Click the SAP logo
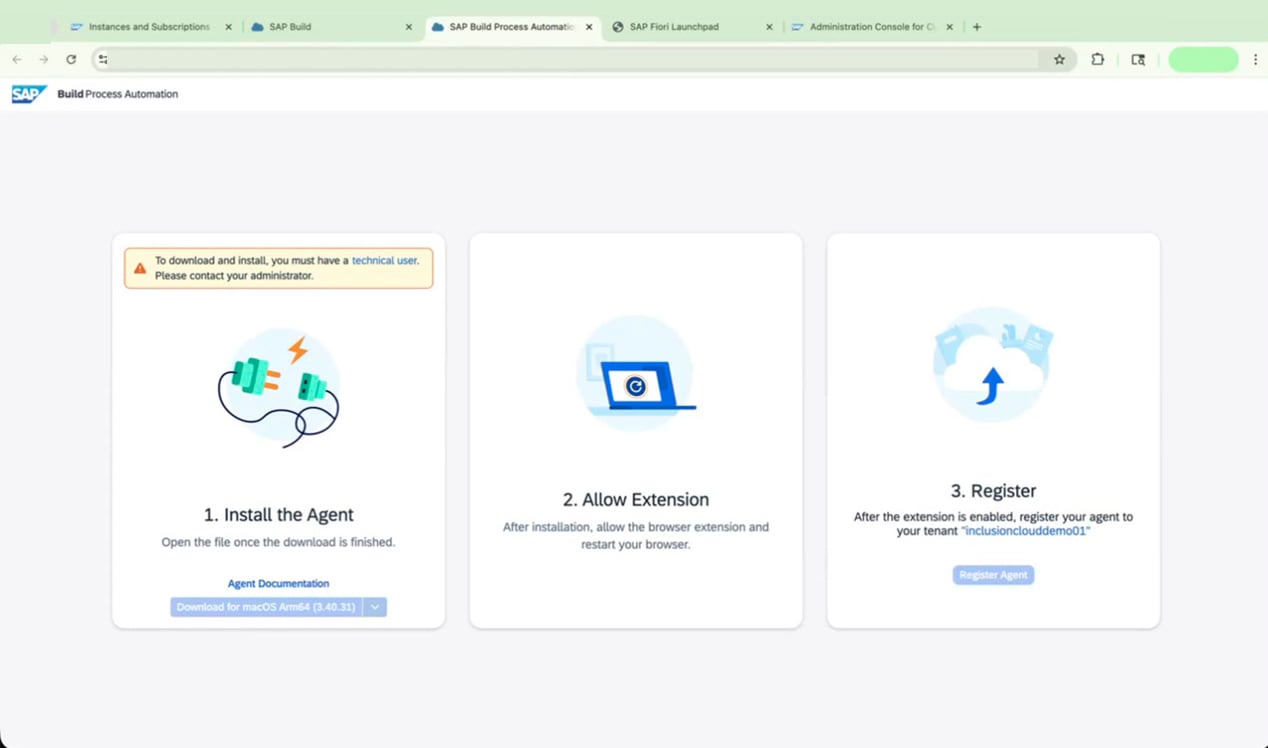Viewport: 1268px width, 748px height. 29,94
